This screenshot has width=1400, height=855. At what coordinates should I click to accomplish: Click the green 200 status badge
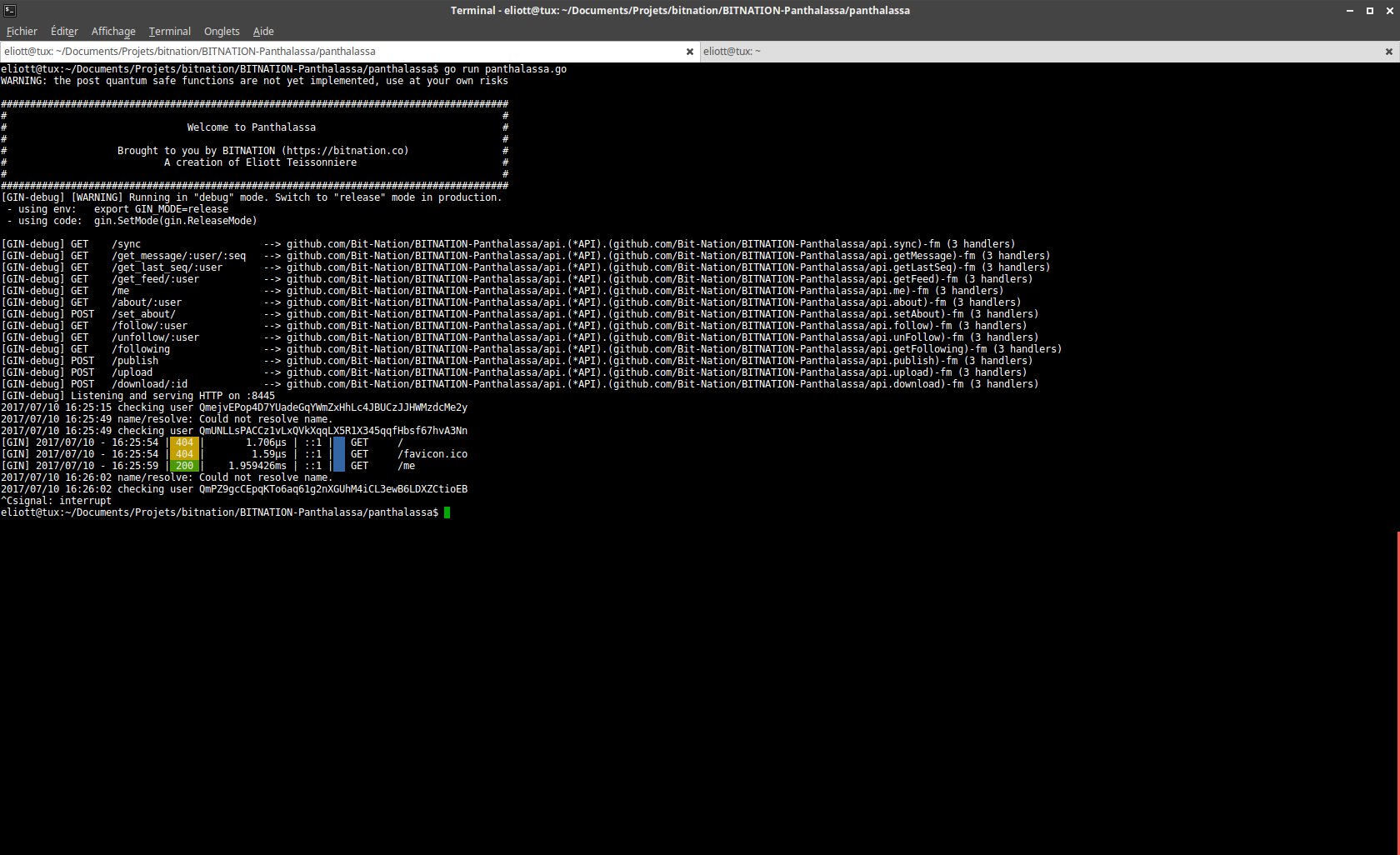point(184,466)
